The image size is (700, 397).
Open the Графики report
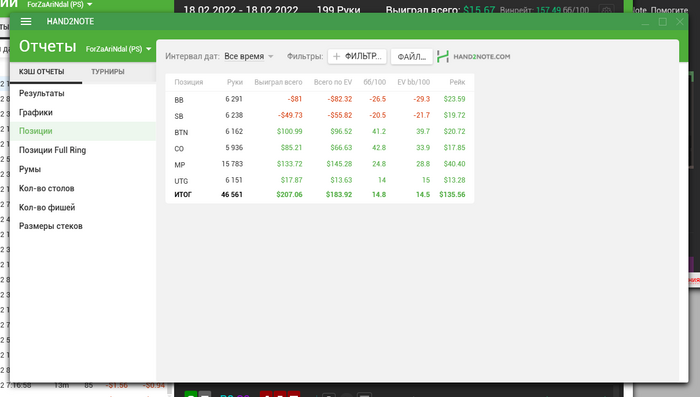(x=83, y=113)
